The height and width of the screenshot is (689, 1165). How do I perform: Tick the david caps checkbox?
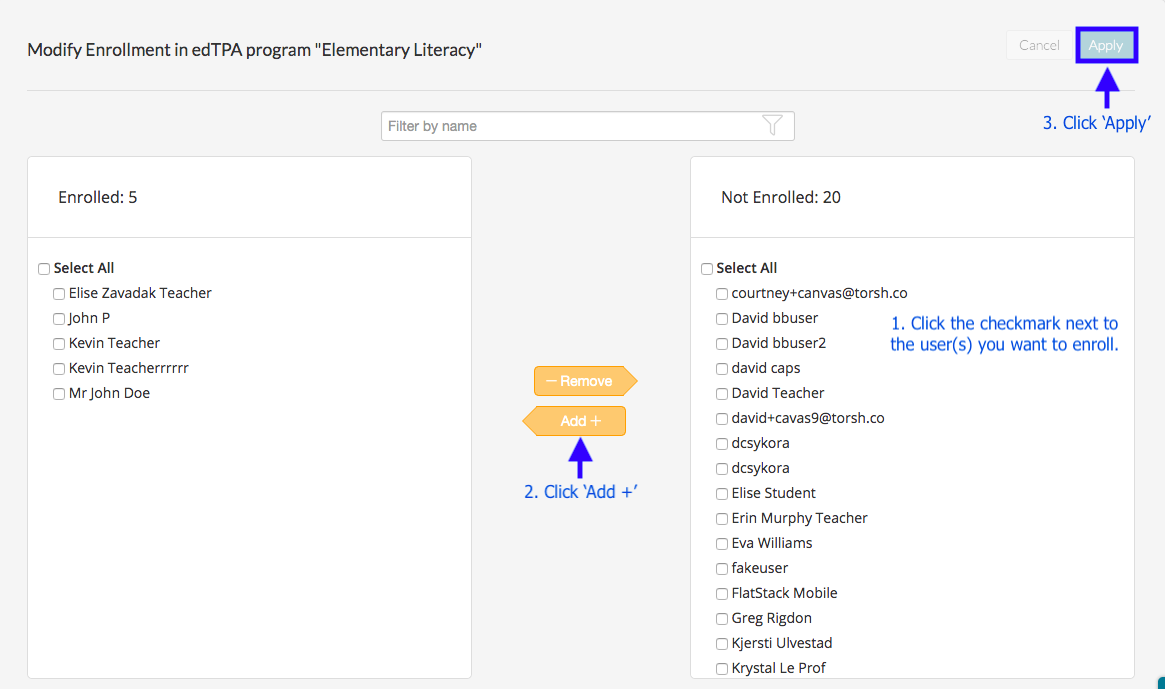click(722, 369)
